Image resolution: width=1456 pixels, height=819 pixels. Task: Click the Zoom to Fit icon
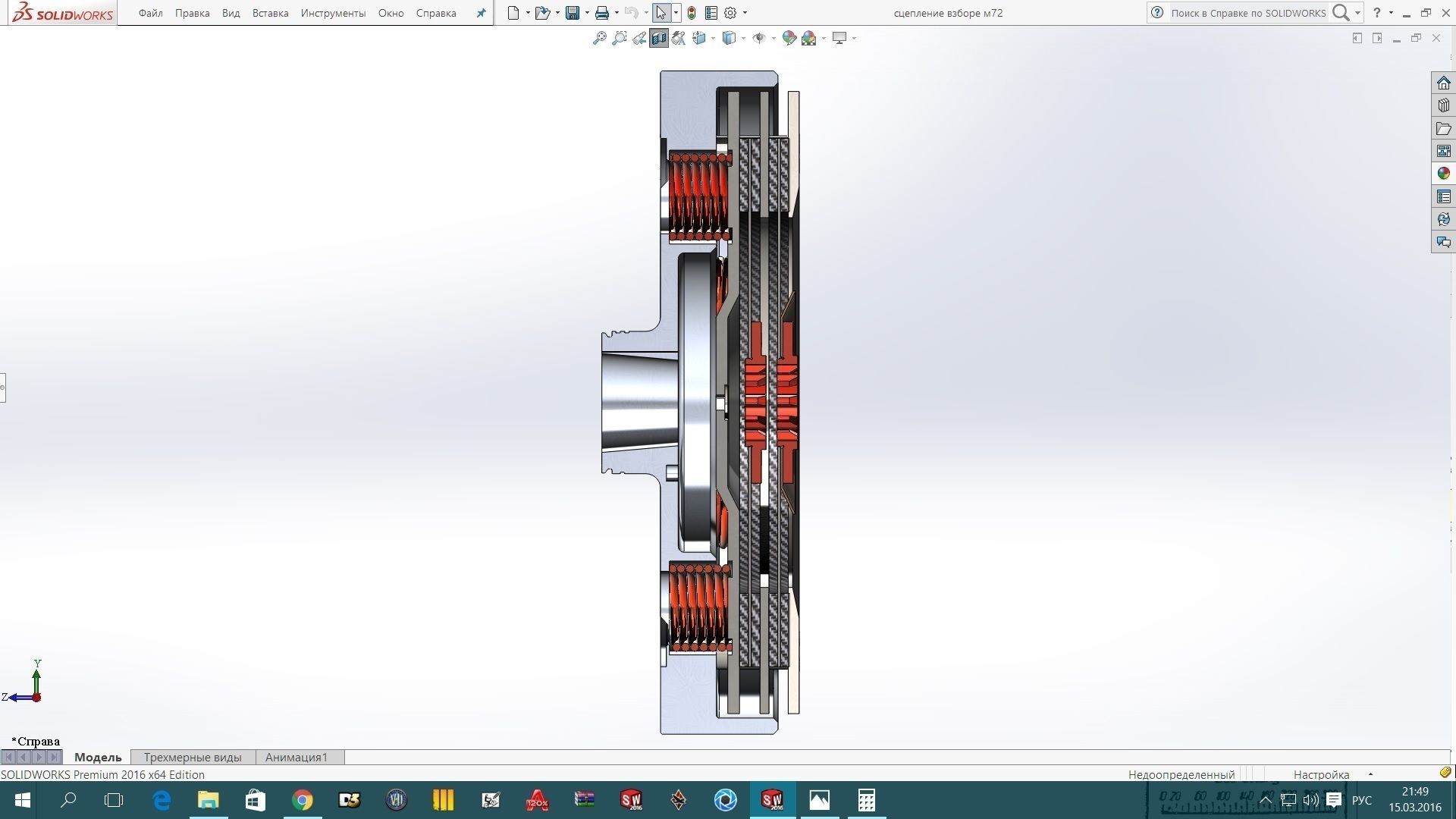click(599, 38)
